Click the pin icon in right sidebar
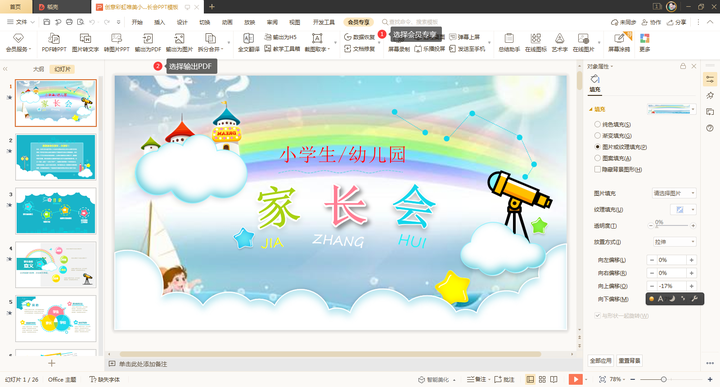This screenshot has width=720, height=387. 710,95
